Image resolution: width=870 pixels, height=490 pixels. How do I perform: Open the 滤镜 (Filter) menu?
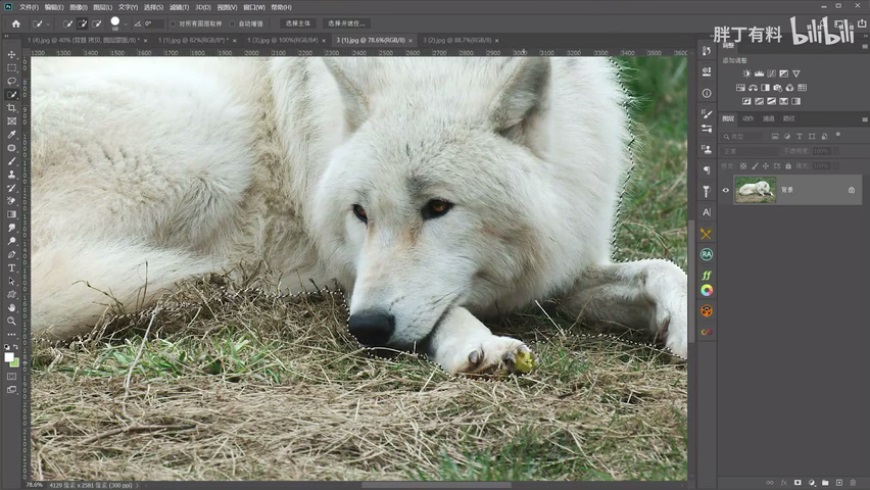pos(179,7)
